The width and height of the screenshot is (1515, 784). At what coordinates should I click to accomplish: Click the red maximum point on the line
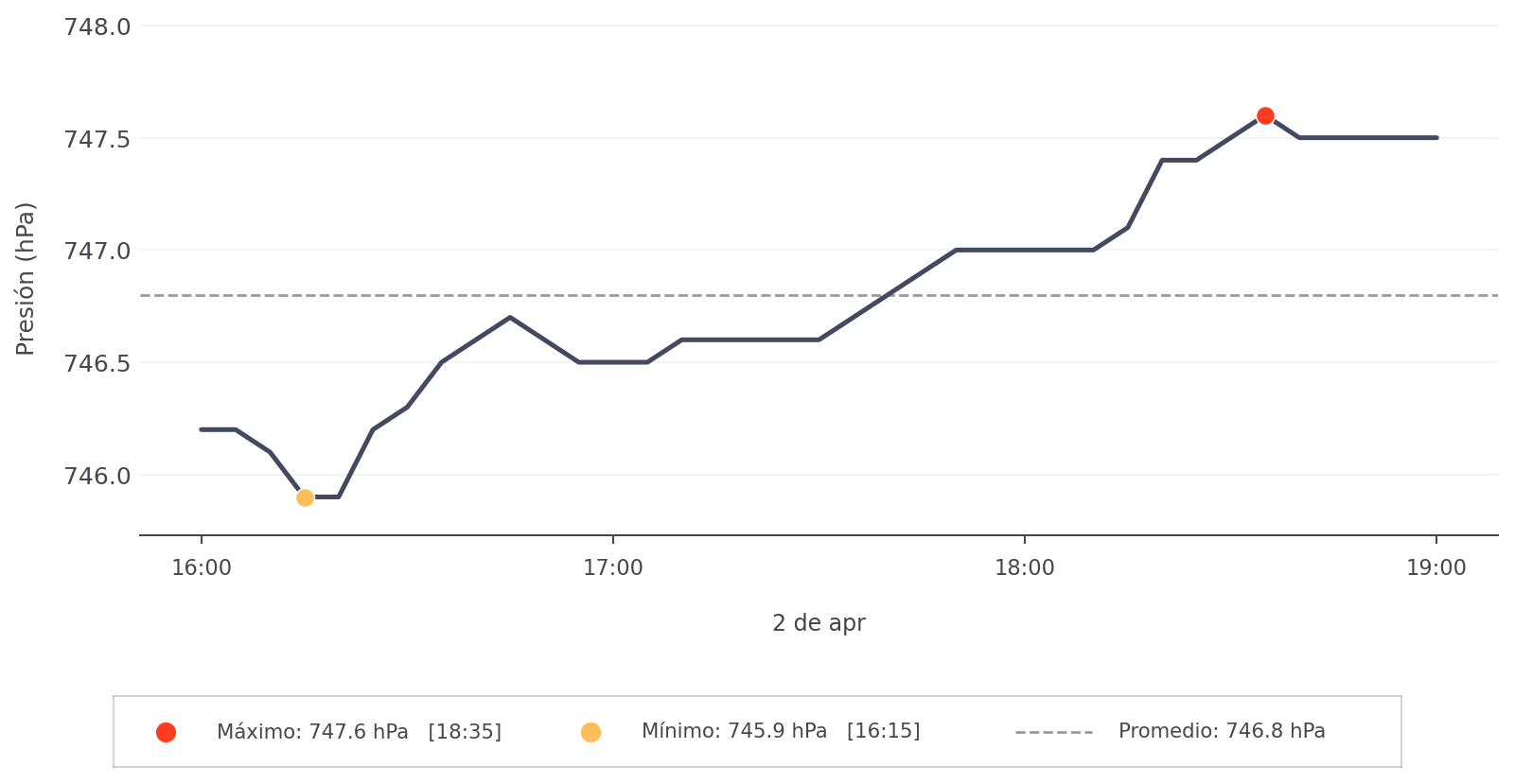point(1265,115)
